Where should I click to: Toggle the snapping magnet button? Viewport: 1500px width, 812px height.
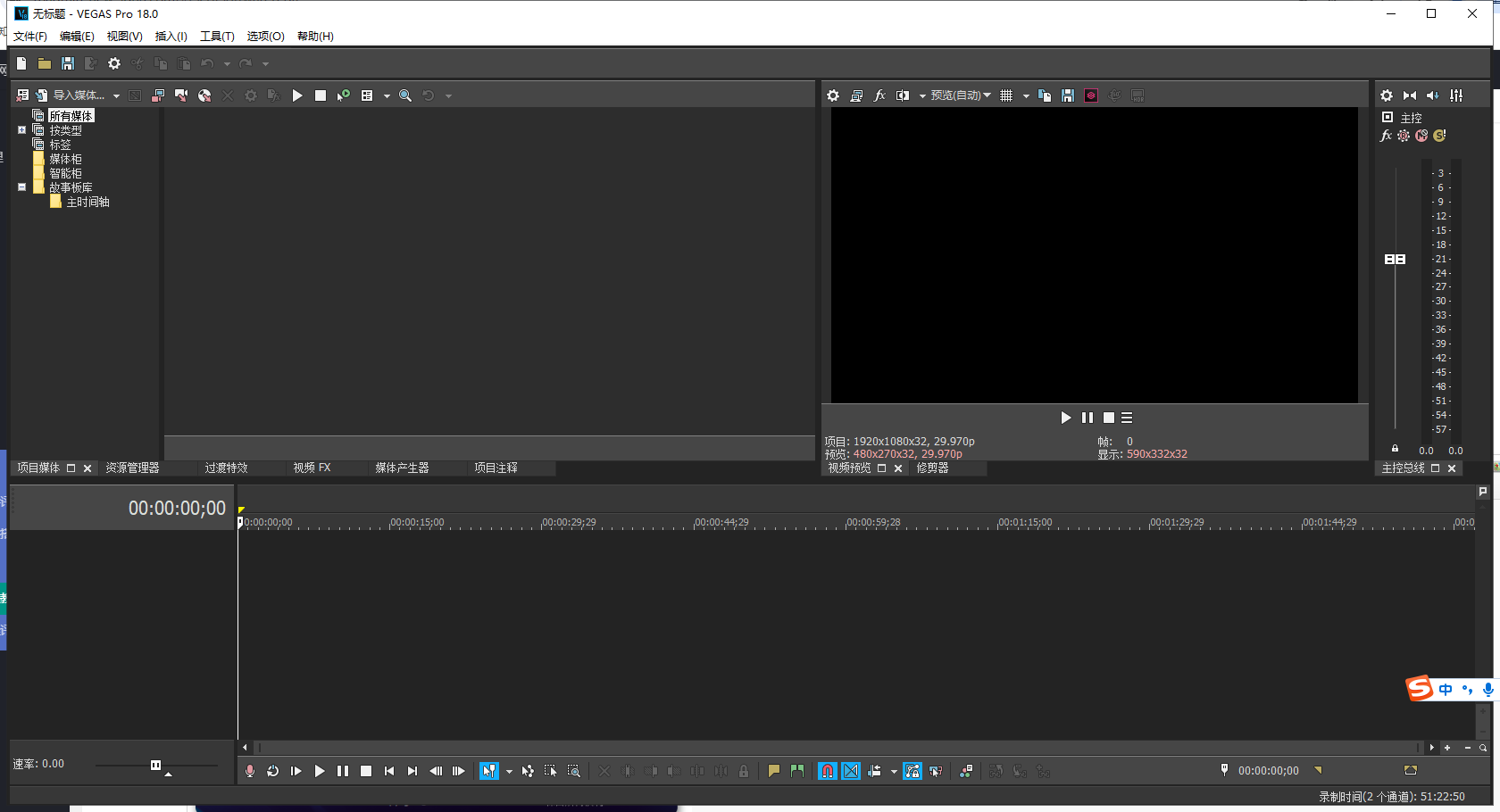point(828,771)
